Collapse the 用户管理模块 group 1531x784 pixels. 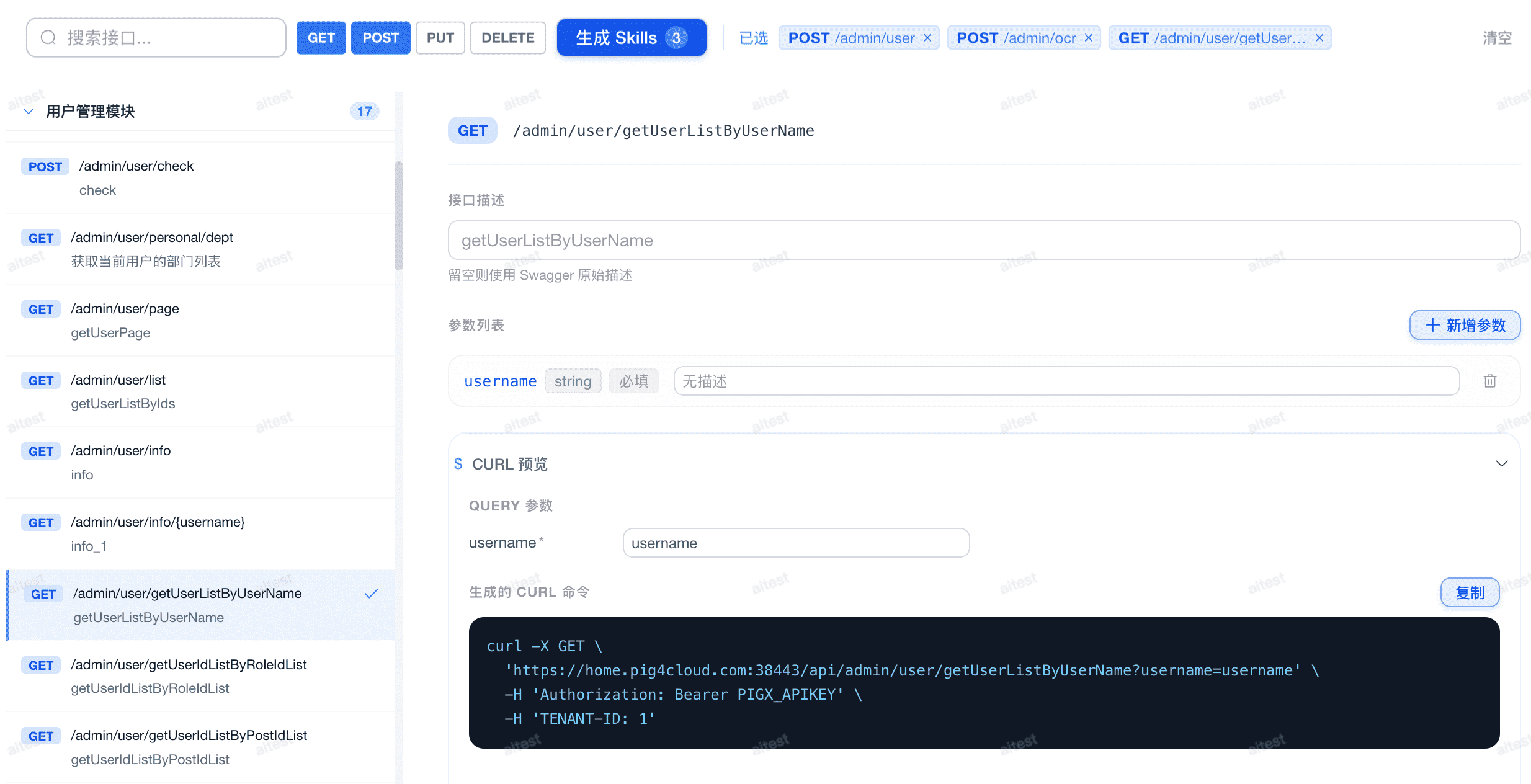(29, 111)
